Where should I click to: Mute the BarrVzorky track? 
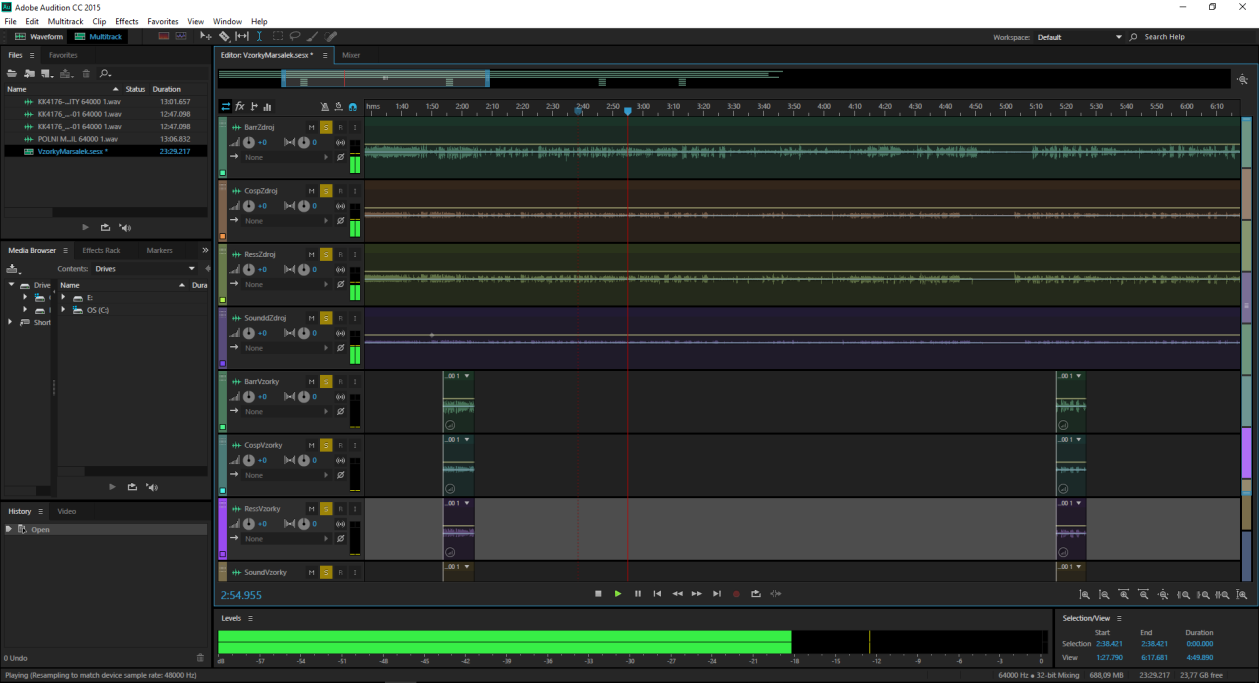click(x=312, y=382)
